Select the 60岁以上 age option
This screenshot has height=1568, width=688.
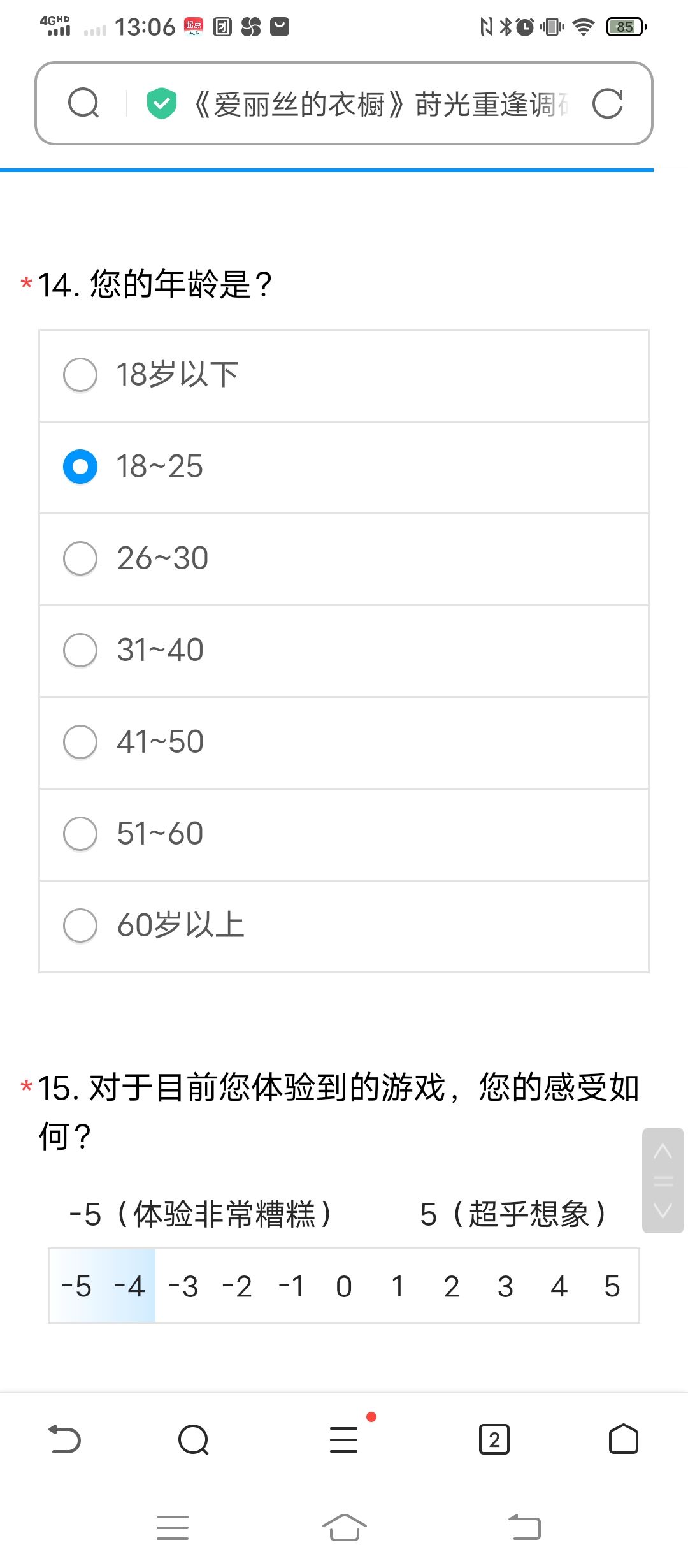tap(344, 926)
